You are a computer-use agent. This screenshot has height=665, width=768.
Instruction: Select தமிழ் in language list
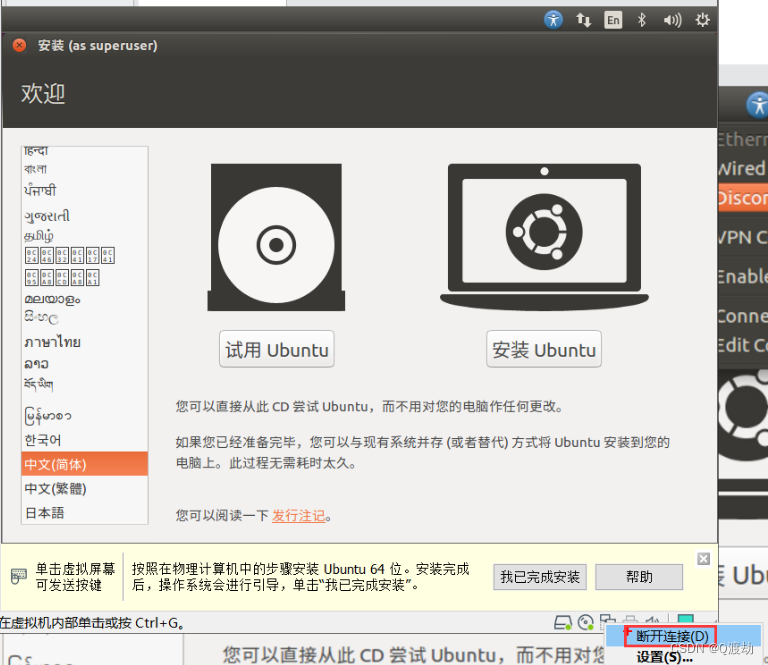85,236
